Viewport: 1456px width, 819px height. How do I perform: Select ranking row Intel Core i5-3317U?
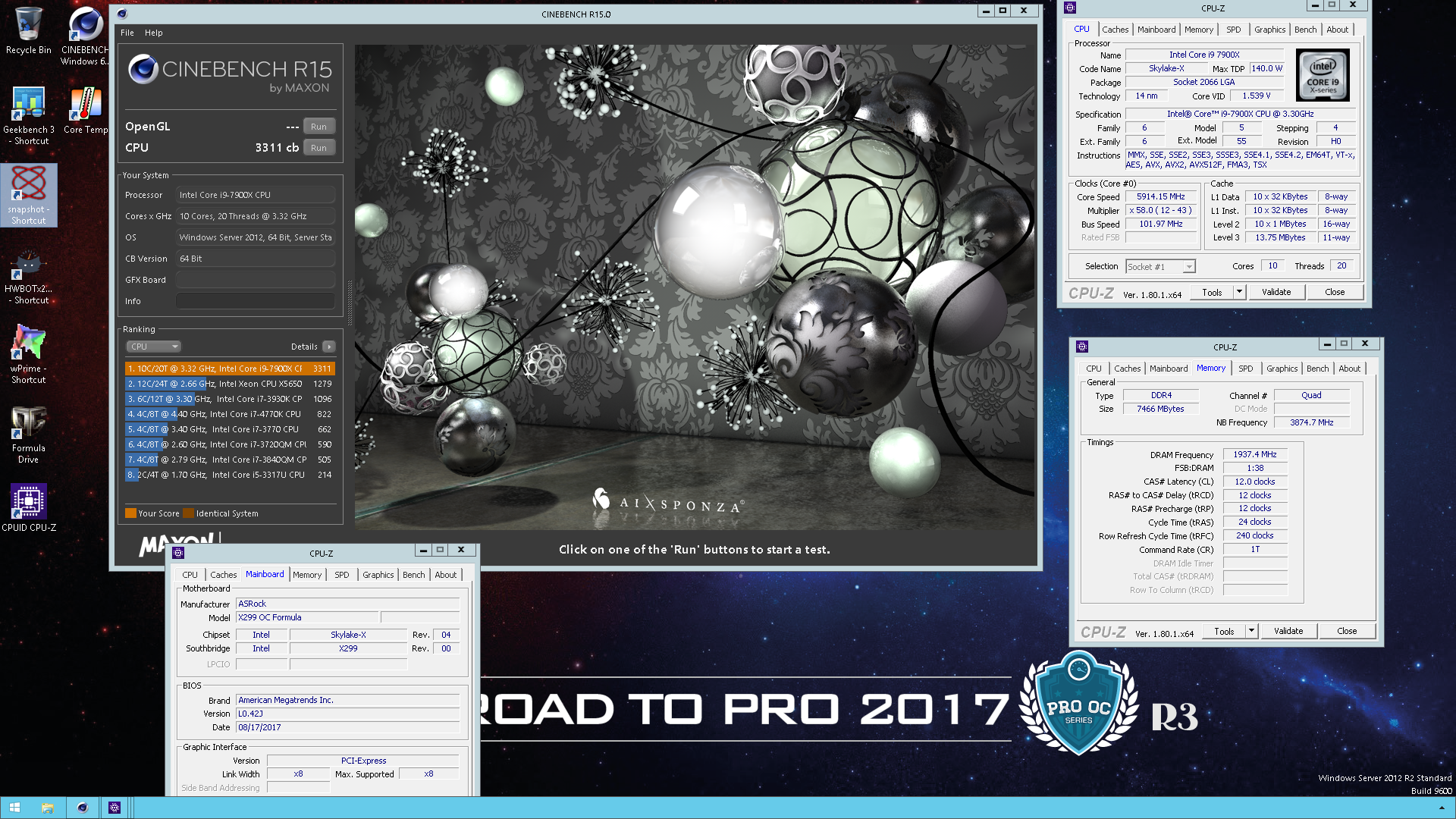tap(230, 475)
